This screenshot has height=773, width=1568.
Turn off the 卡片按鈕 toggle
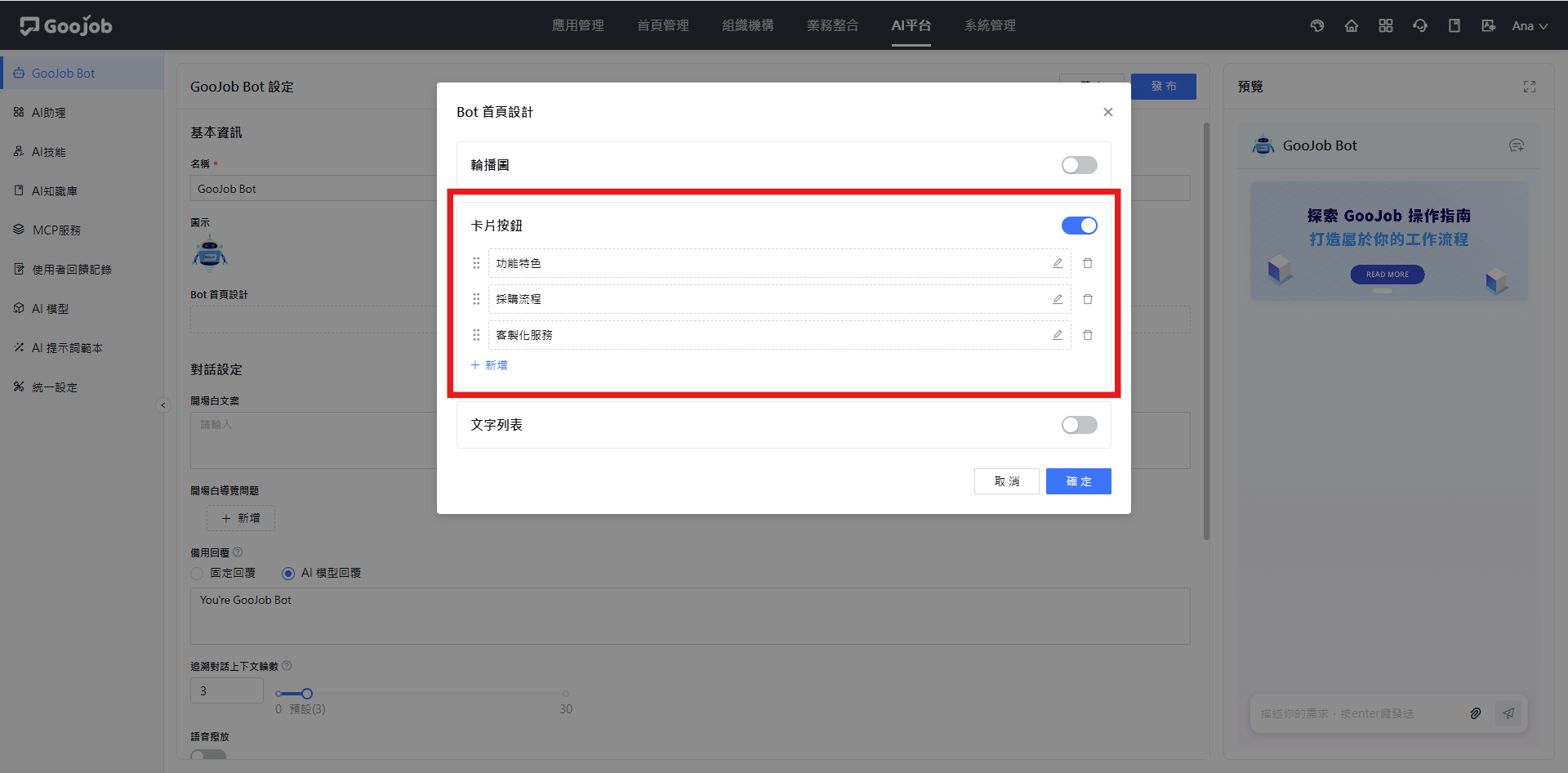(1080, 226)
